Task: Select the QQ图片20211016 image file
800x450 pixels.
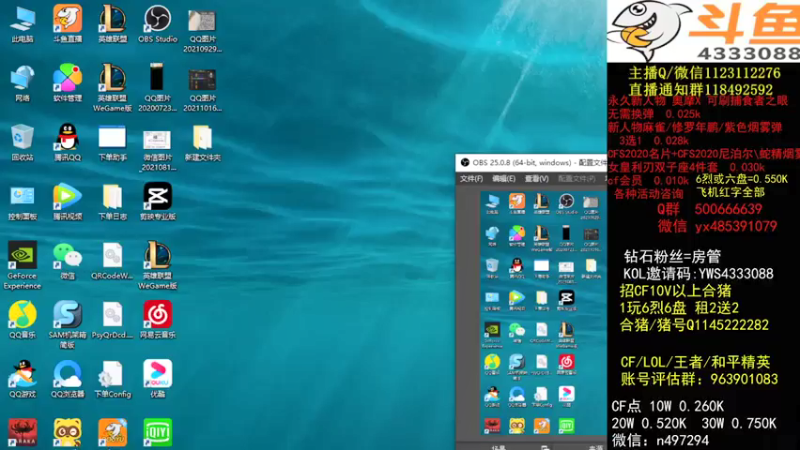Action: (x=202, y=88)
